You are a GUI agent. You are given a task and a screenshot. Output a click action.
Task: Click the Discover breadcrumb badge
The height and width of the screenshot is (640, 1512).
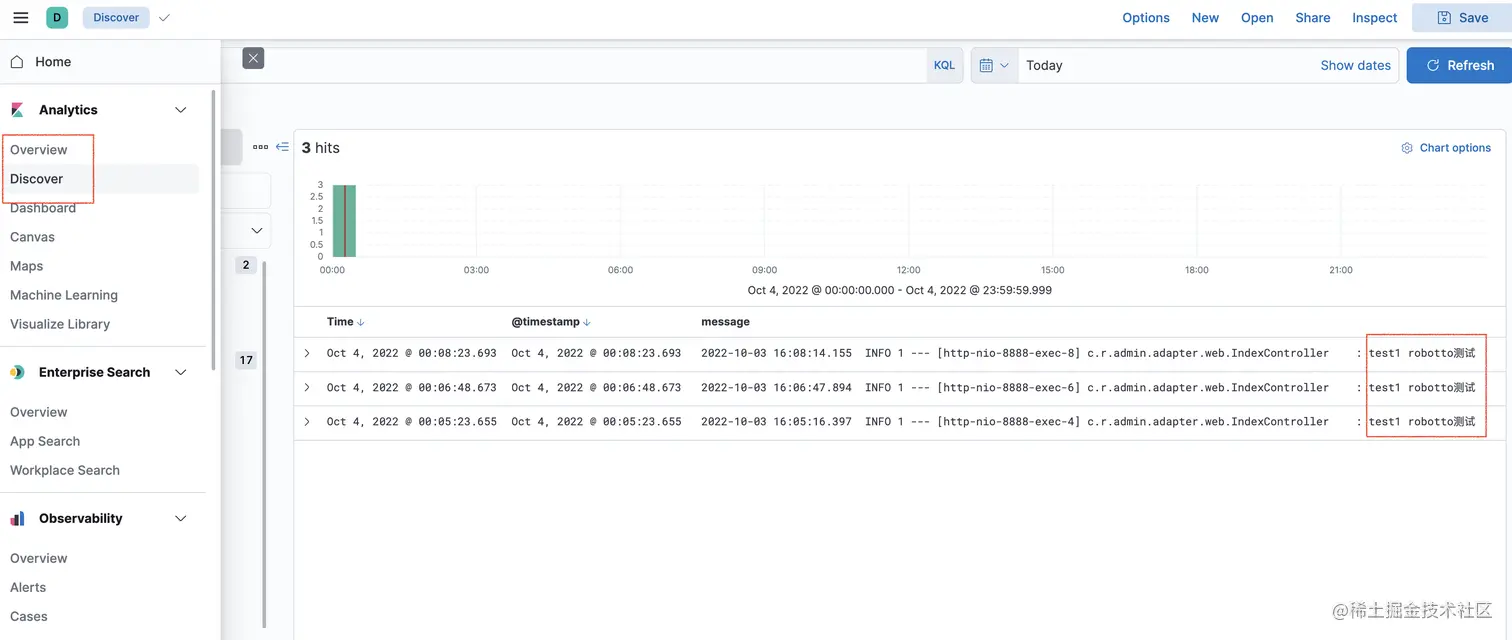coord(116,17)
